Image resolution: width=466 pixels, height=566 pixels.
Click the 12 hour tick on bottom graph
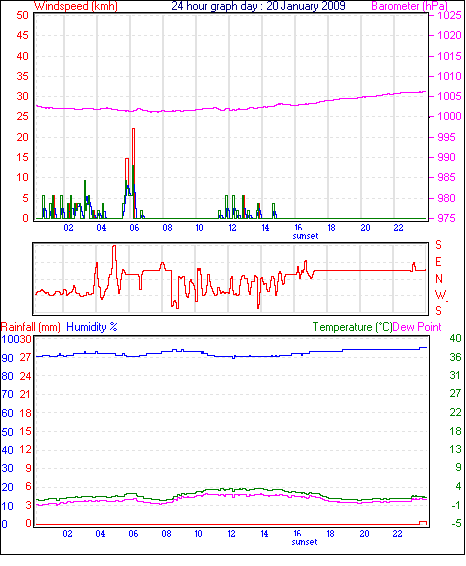coord(231,534)
